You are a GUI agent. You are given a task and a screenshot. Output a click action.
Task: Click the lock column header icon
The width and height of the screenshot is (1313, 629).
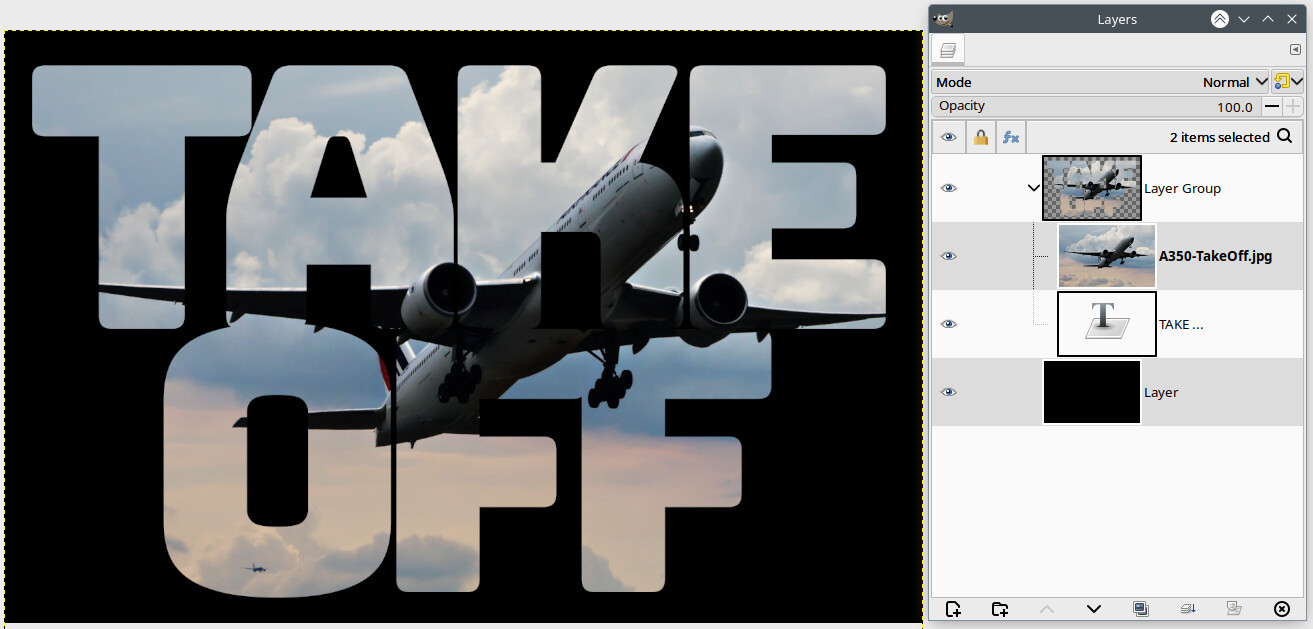[x=981, y=137]
